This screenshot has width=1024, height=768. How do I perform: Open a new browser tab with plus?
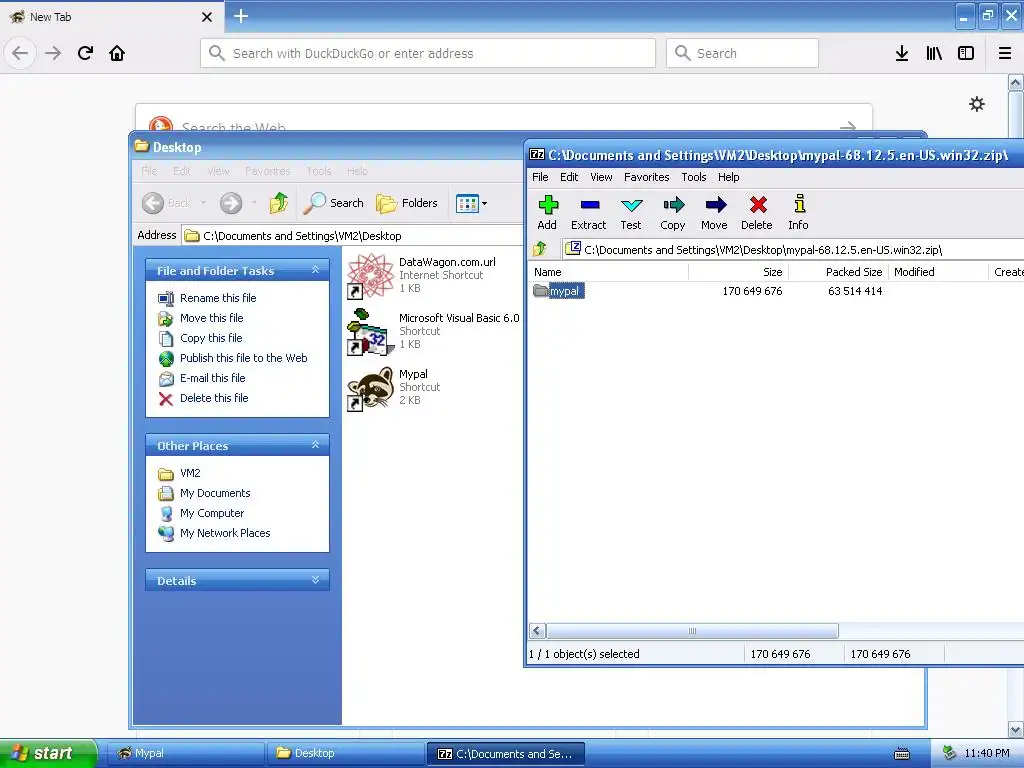pyautogui.click(x=241, y=16)
